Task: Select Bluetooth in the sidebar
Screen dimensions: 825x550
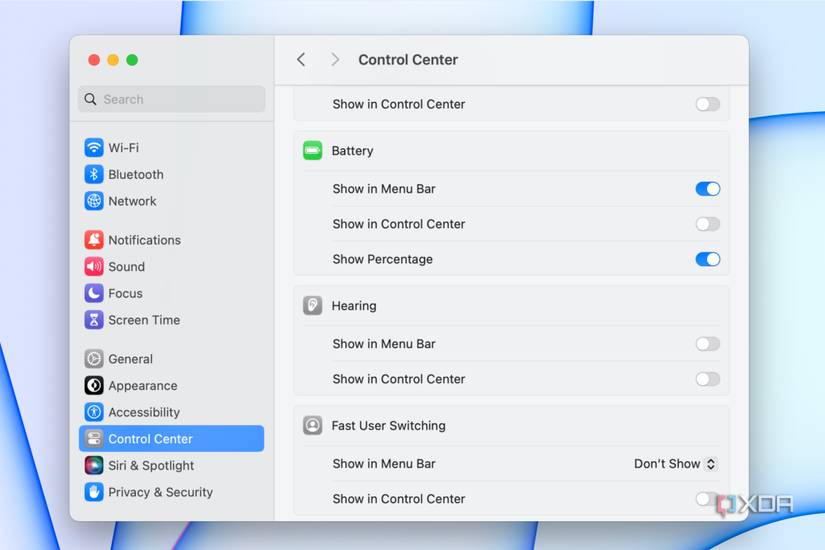Action: pyautogui.click(x=136, y=174)
